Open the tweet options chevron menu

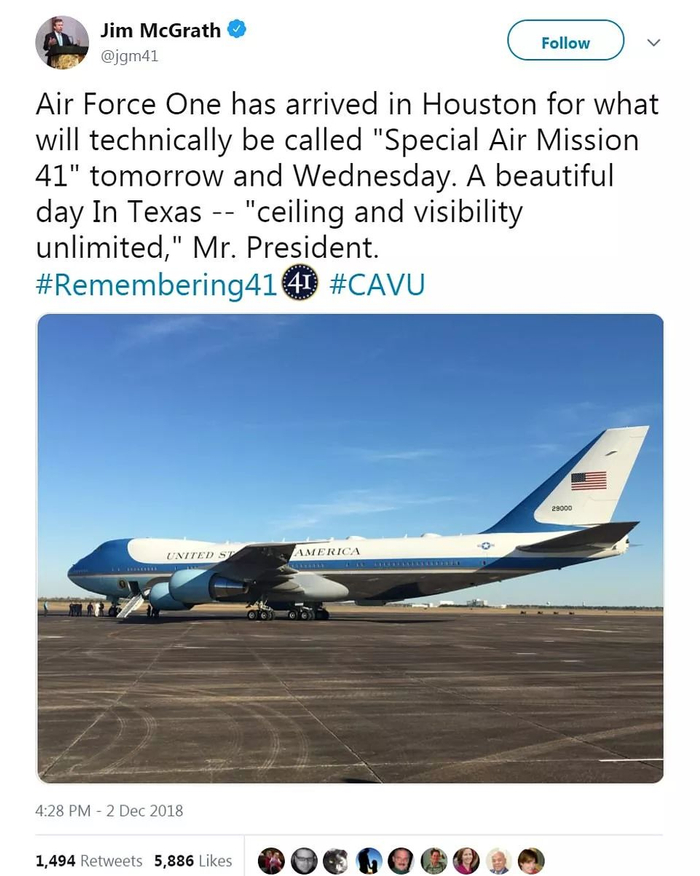click(x=654, y=43)
